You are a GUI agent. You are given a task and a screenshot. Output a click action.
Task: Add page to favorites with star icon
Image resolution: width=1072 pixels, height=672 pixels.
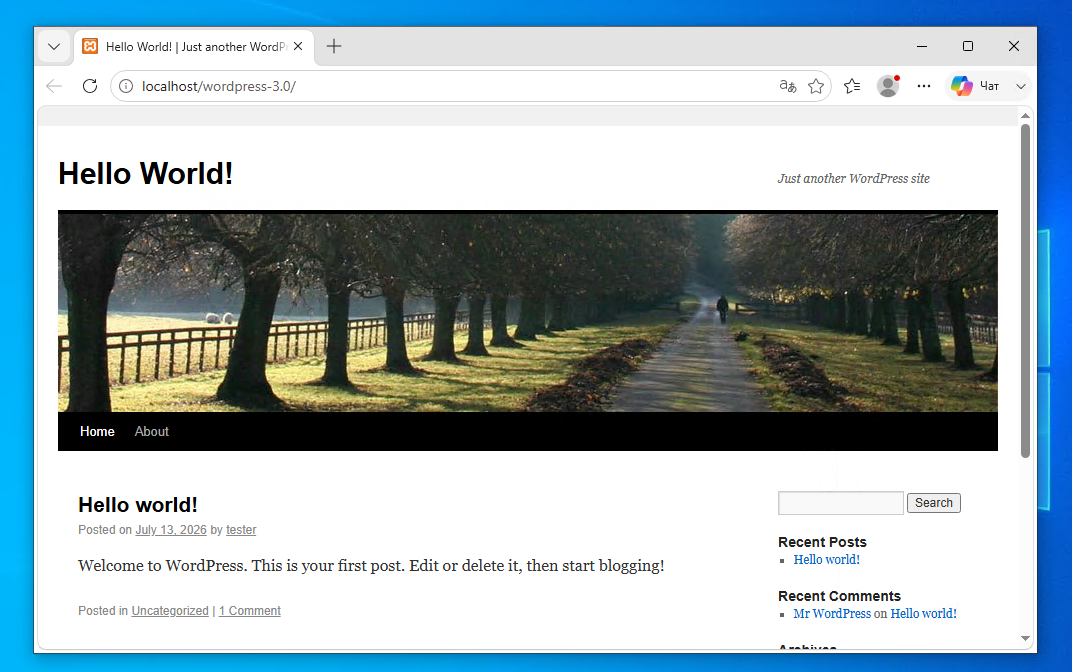pos(816,86)
